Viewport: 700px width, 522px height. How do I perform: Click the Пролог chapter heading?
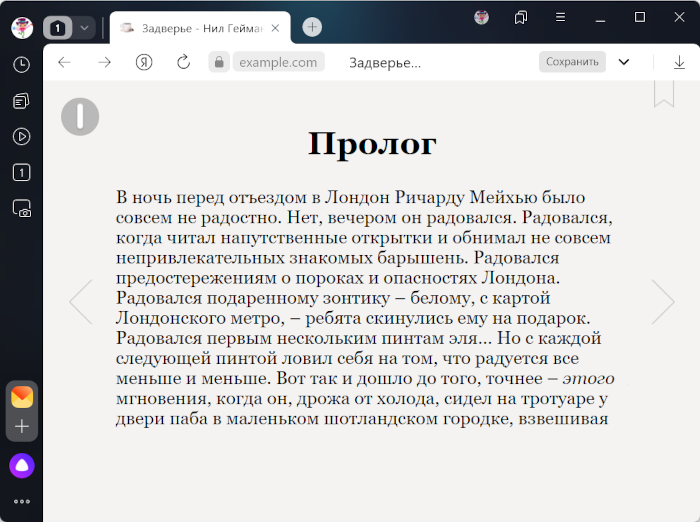372,144
